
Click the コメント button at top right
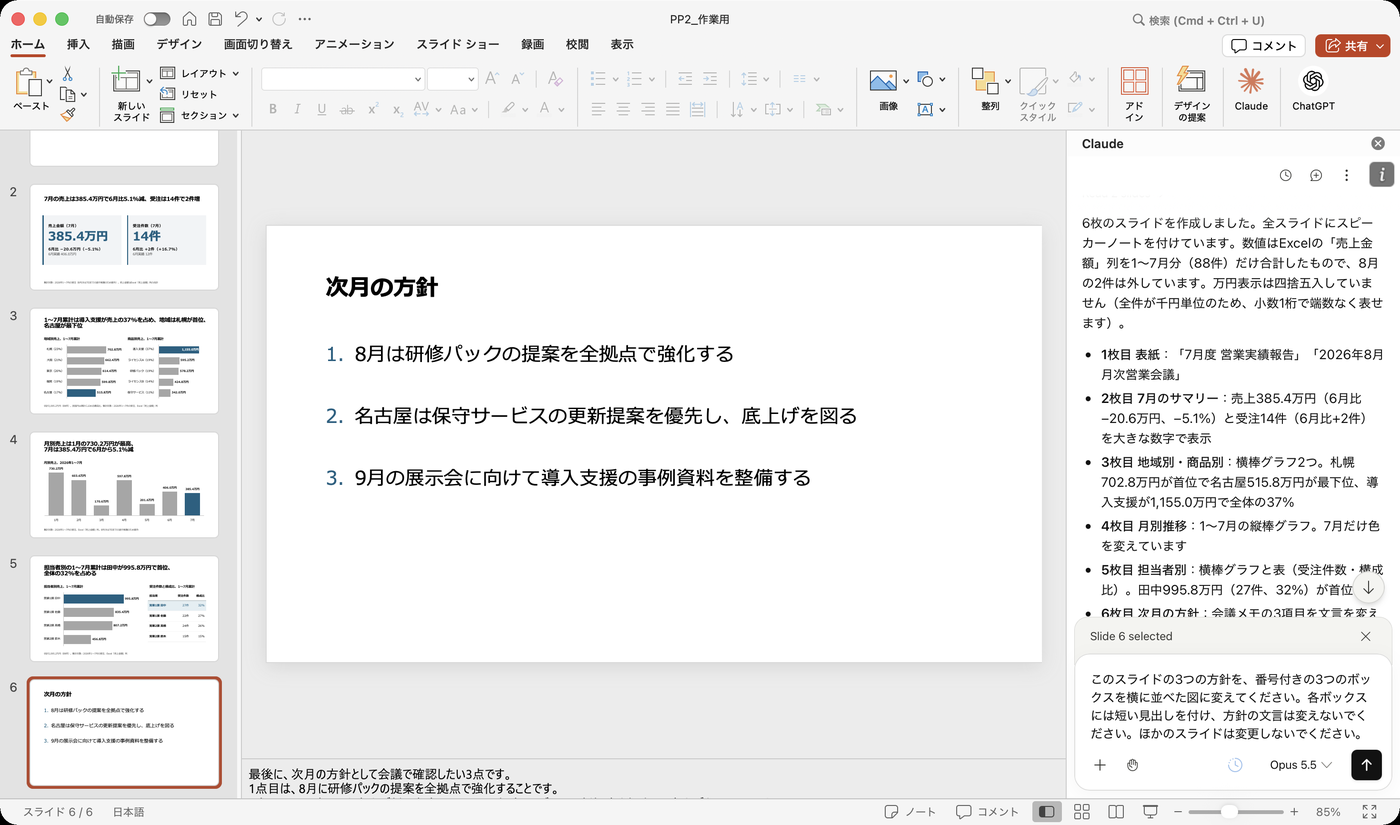click(1264, 45)
